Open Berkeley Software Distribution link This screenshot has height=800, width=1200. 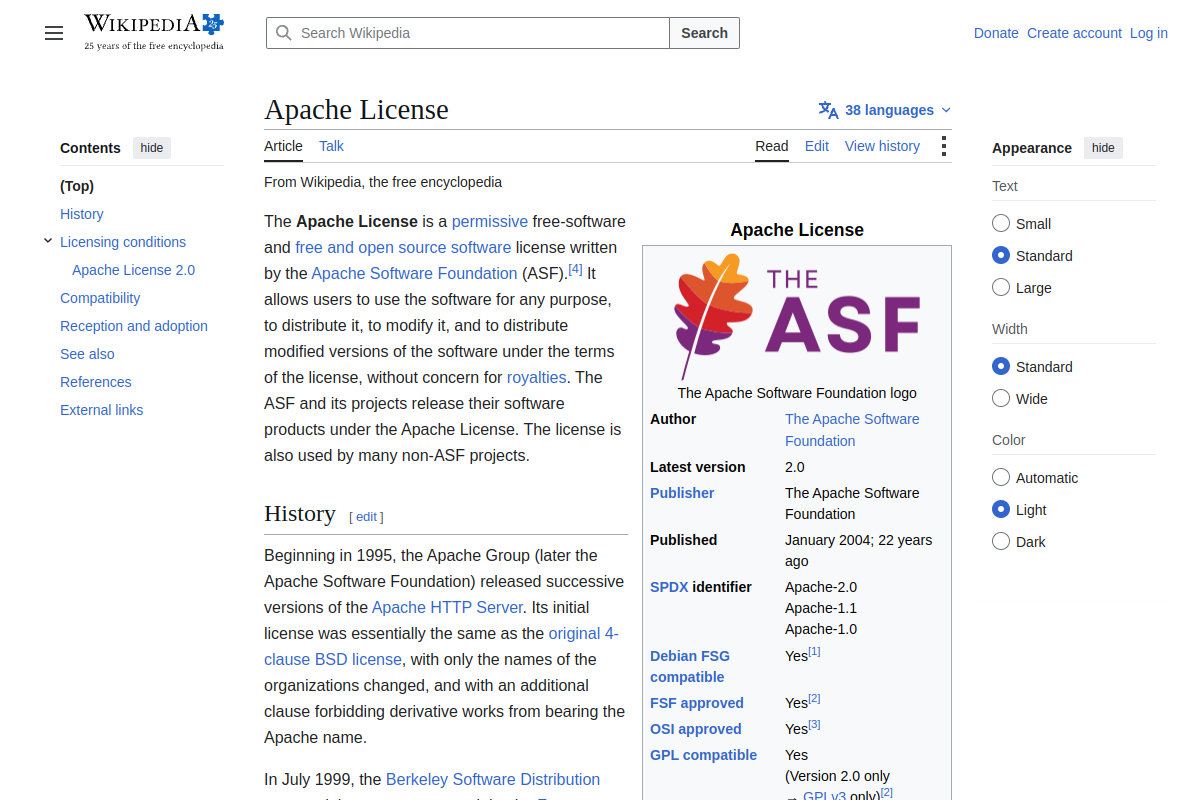click(x=493, y=779)
